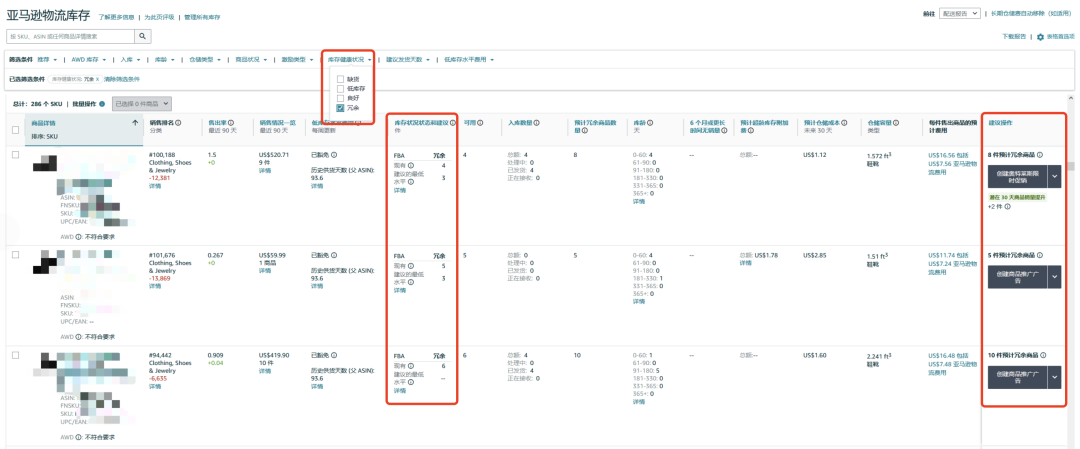Remove the 冗余 filter tag with its X
Screen dimensions: 1080x449
tap(97, 78)
